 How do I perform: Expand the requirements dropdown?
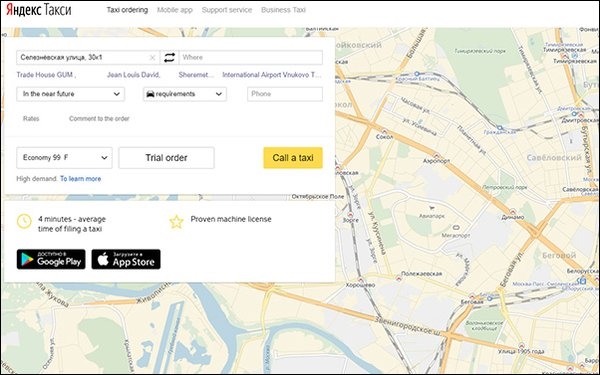(185, 94)
